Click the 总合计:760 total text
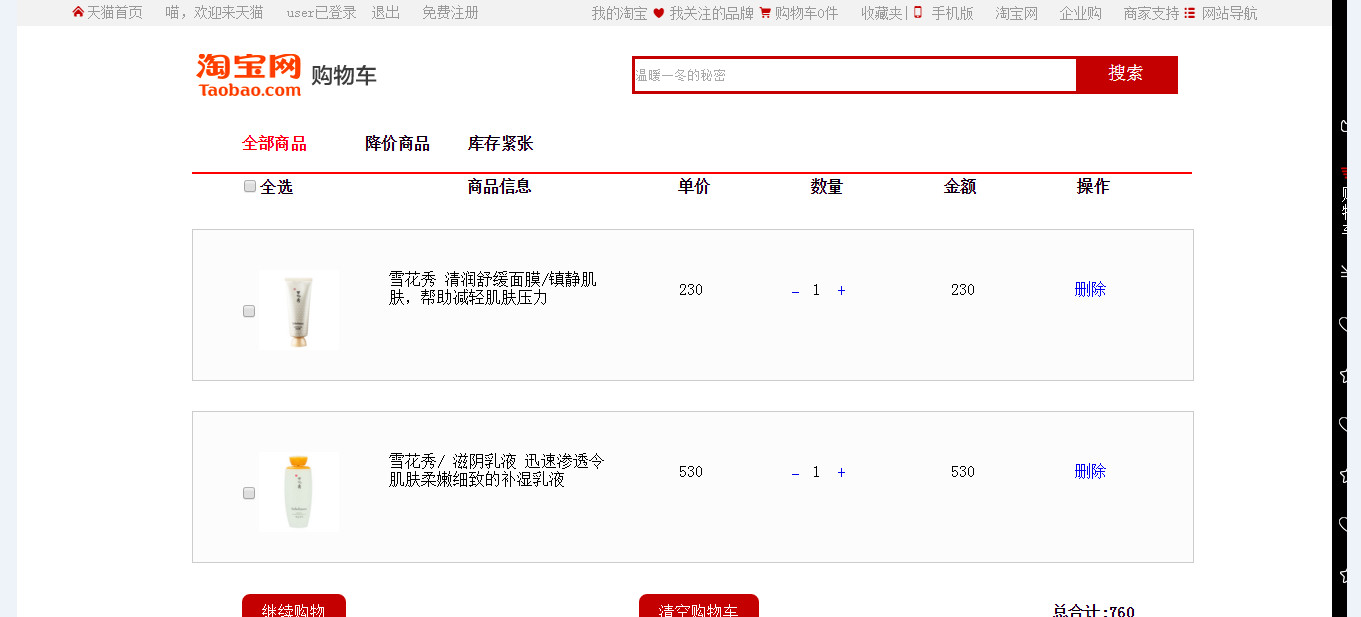Image resolution: width=1361 pixels, height=617 pixels. [x=1094, y=610]
